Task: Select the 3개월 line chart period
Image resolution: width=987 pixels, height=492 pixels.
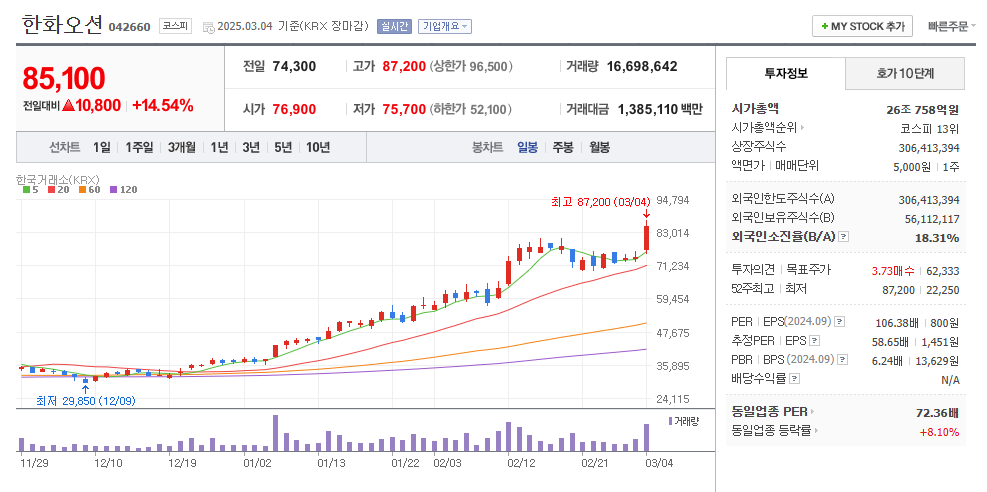Action: point(181,148)
